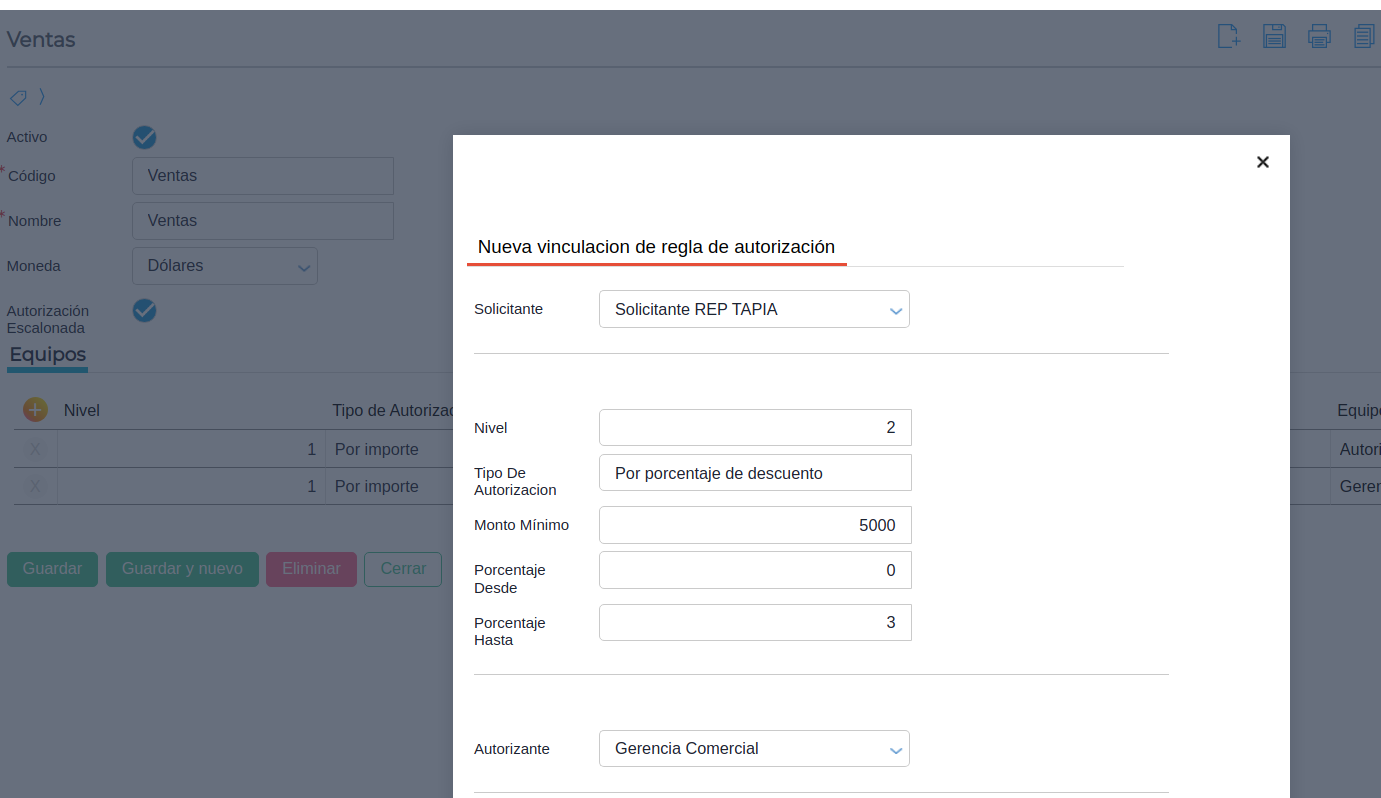Click the Eliminar button
1381x798 pixels.
coord(311,569)
